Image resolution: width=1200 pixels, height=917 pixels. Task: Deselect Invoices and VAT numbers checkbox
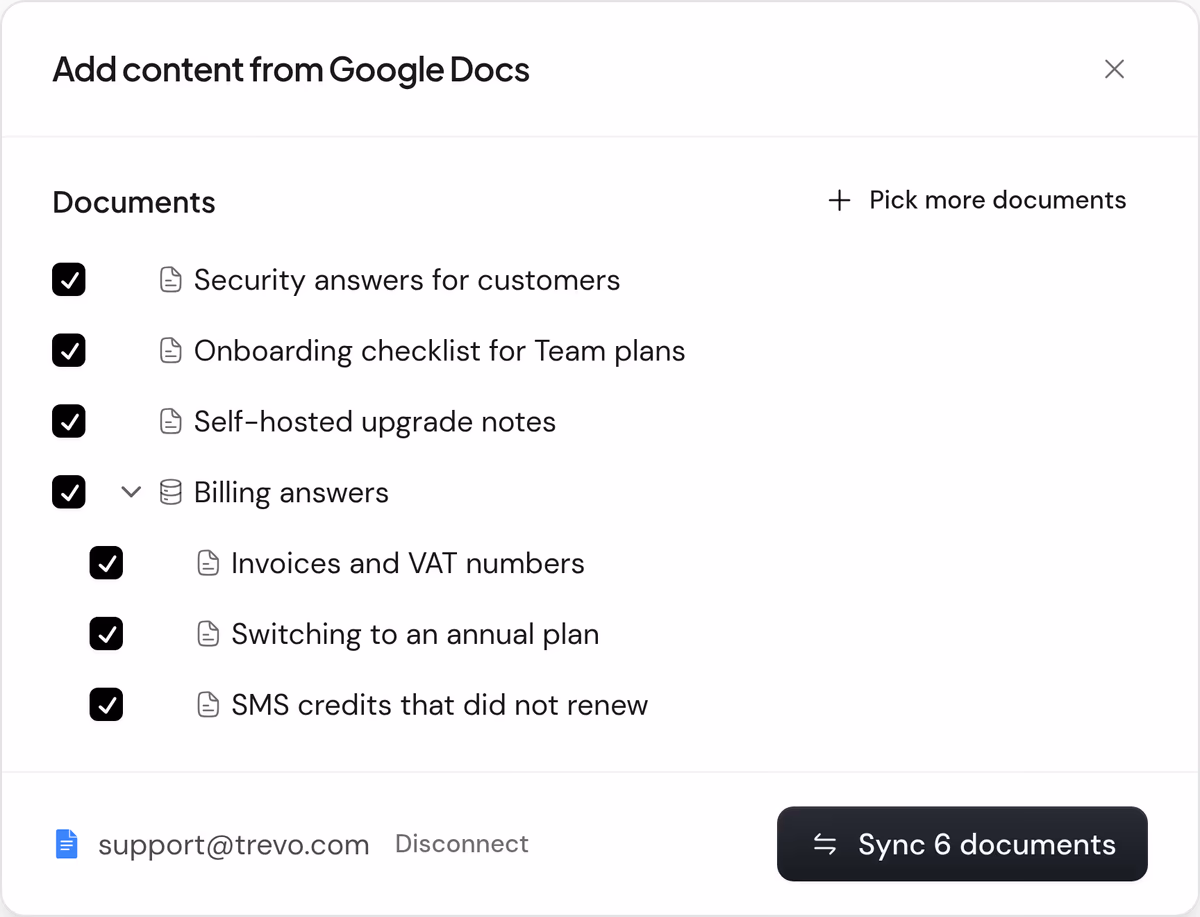(106, 563)
